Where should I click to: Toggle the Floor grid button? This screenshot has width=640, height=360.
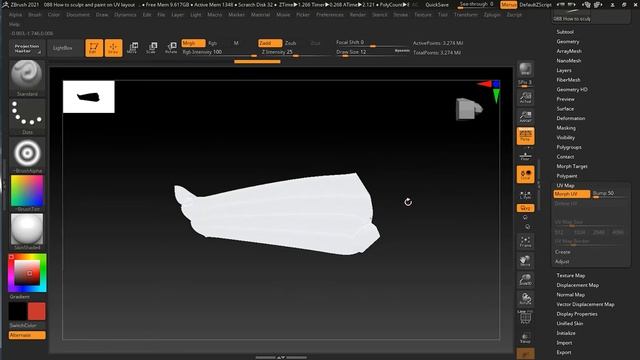pyautogui.click(x=525, y=156)
